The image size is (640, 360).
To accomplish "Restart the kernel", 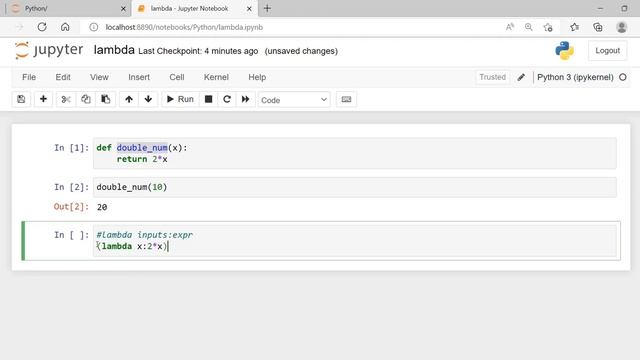I will (227, 99).
